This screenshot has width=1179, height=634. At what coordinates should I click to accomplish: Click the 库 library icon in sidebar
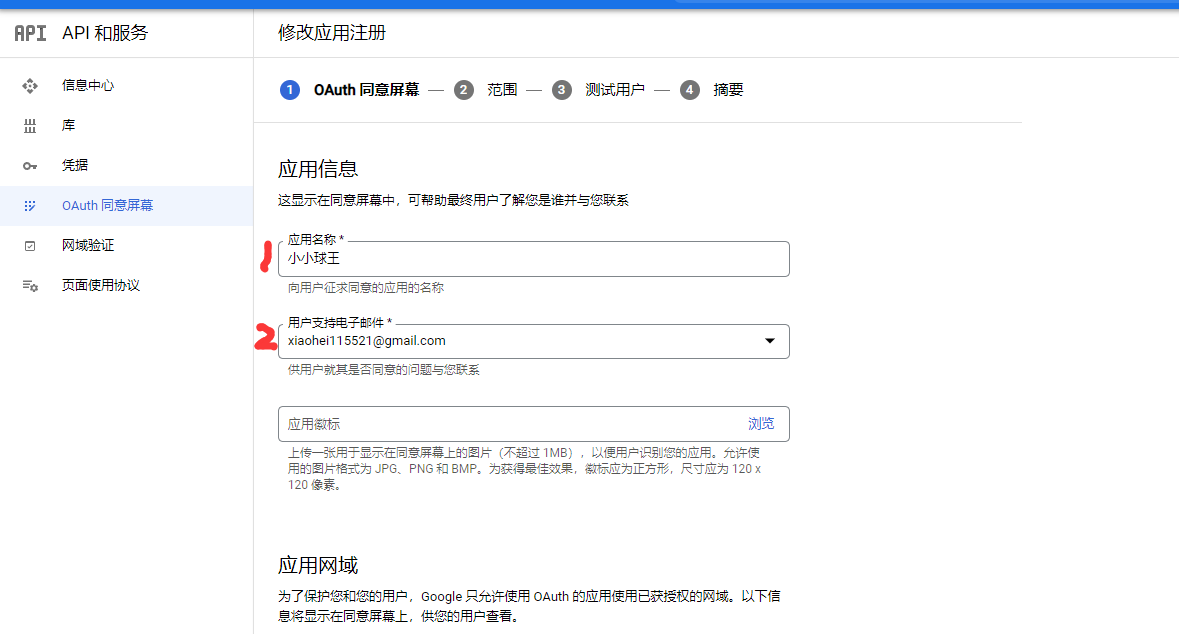(30, 126)
